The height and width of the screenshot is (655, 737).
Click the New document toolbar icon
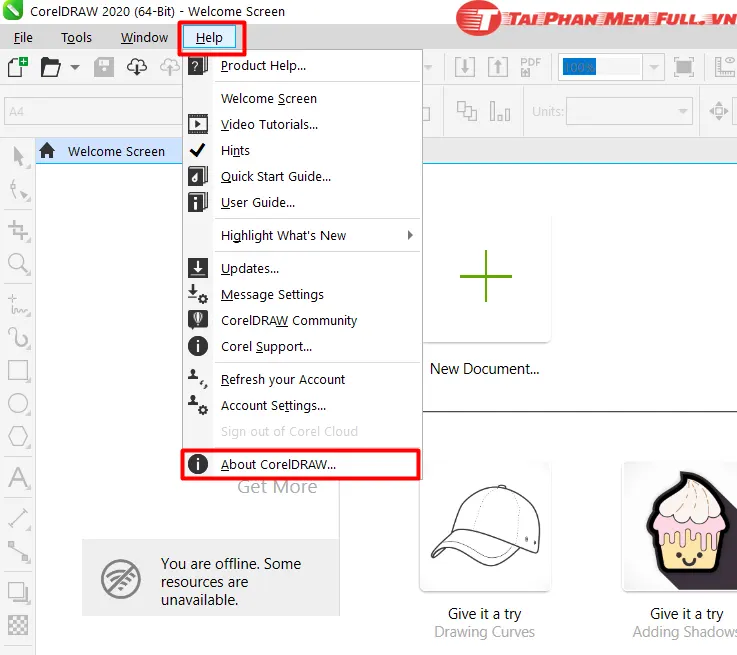click(x=18, y=67)
